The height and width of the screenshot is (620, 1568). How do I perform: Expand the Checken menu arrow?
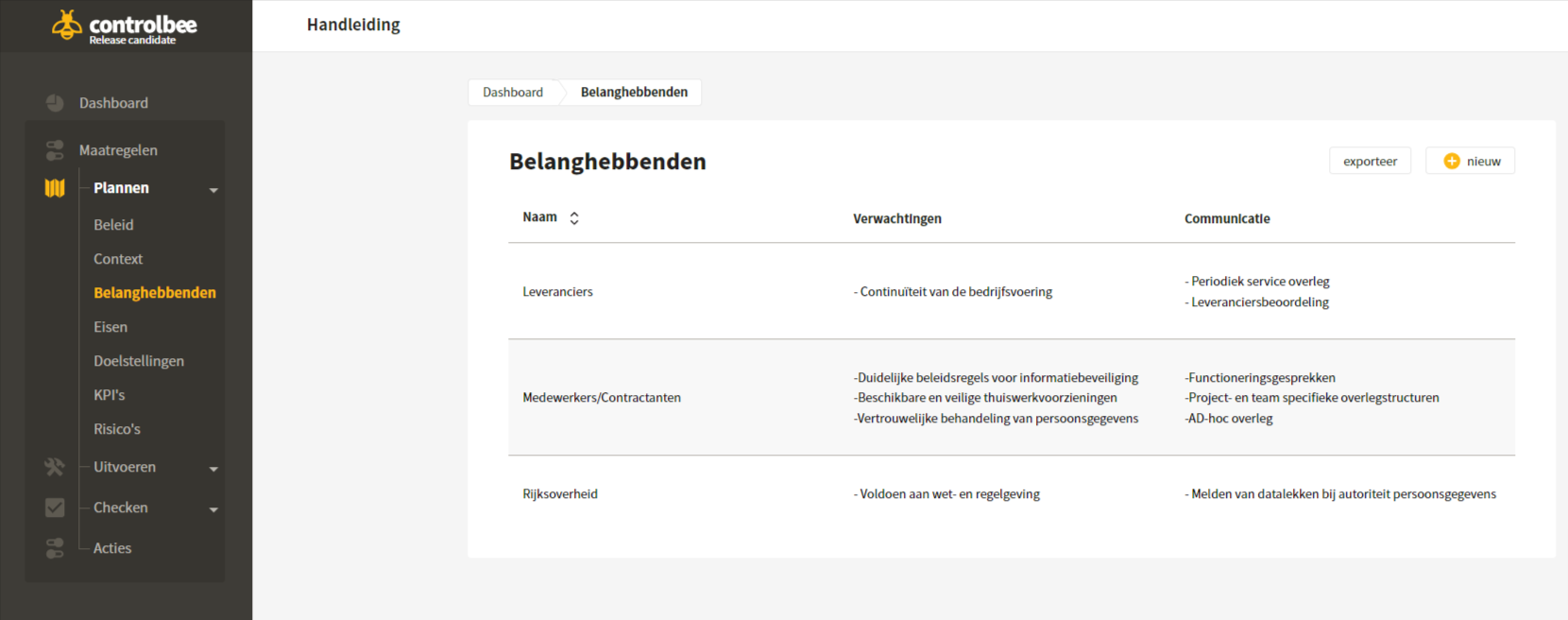click(x=213, y=509)
